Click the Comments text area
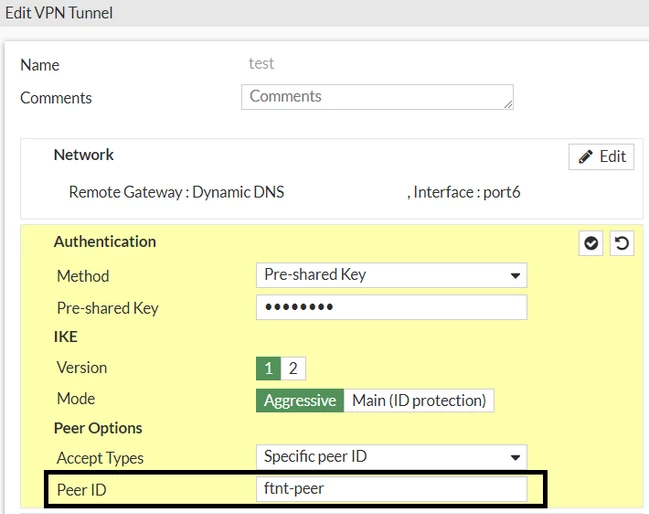 377,97
